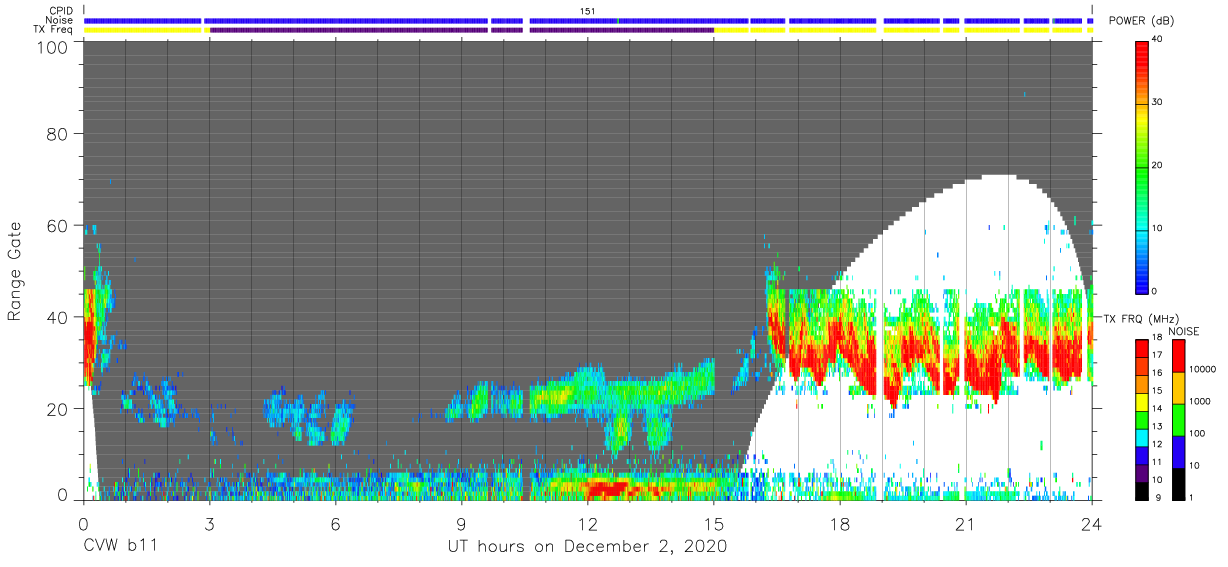Click the TX Freq row label
This screenshot has height=567, width=1228.
point(54,30)
